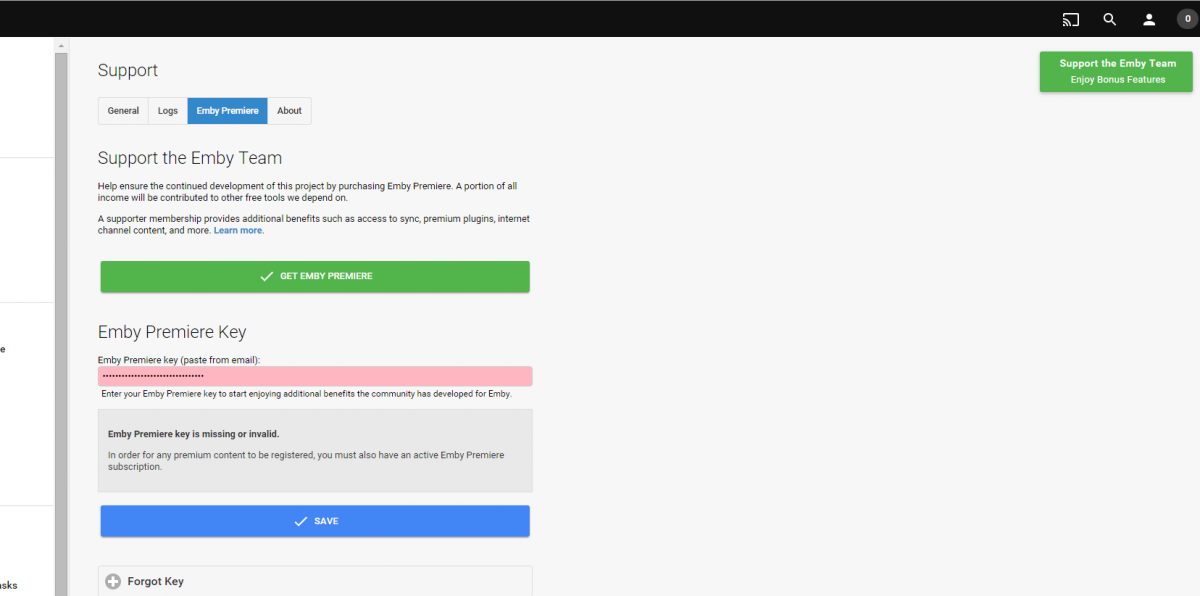Click the Get Emby Premiere button
The width and height of the screenshot is (1200, 596).
[315, 276]
